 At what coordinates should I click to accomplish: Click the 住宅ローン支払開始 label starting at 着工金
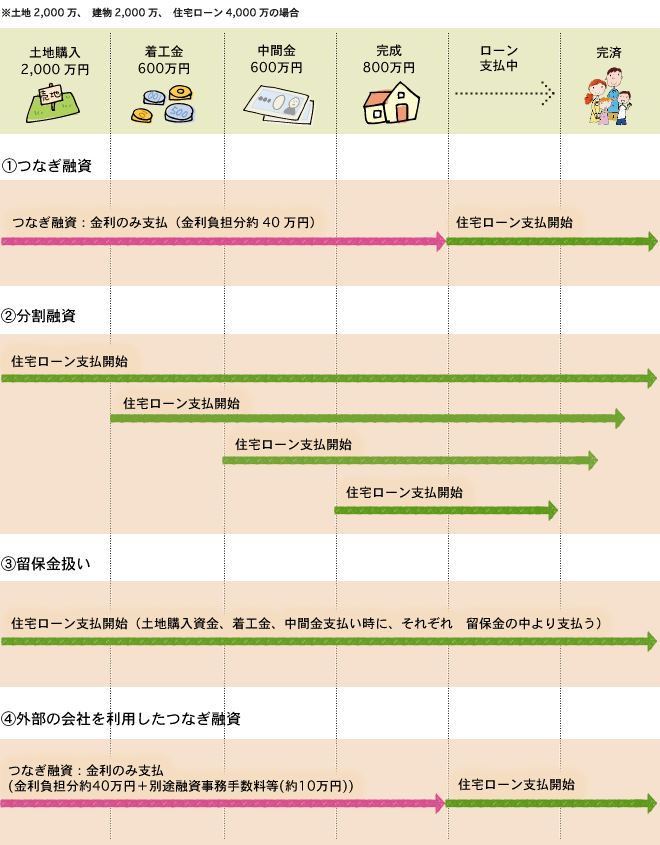(182, 403)
